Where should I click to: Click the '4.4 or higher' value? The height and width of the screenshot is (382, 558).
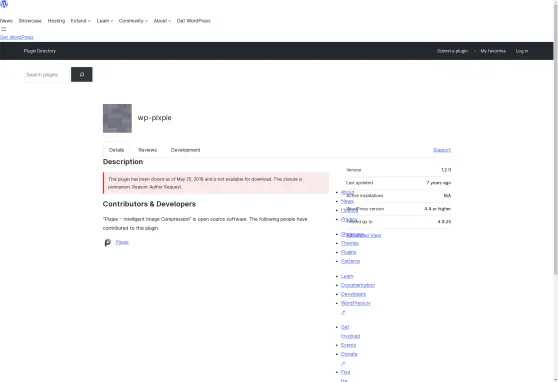(x=437, y=209)
